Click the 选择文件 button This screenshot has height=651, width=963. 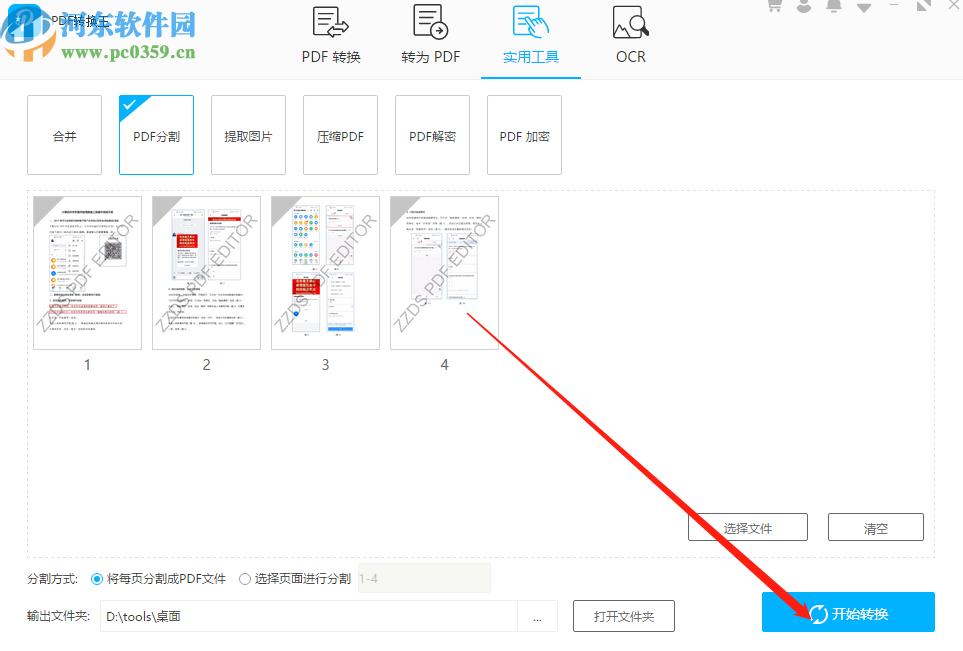(748, 528)
